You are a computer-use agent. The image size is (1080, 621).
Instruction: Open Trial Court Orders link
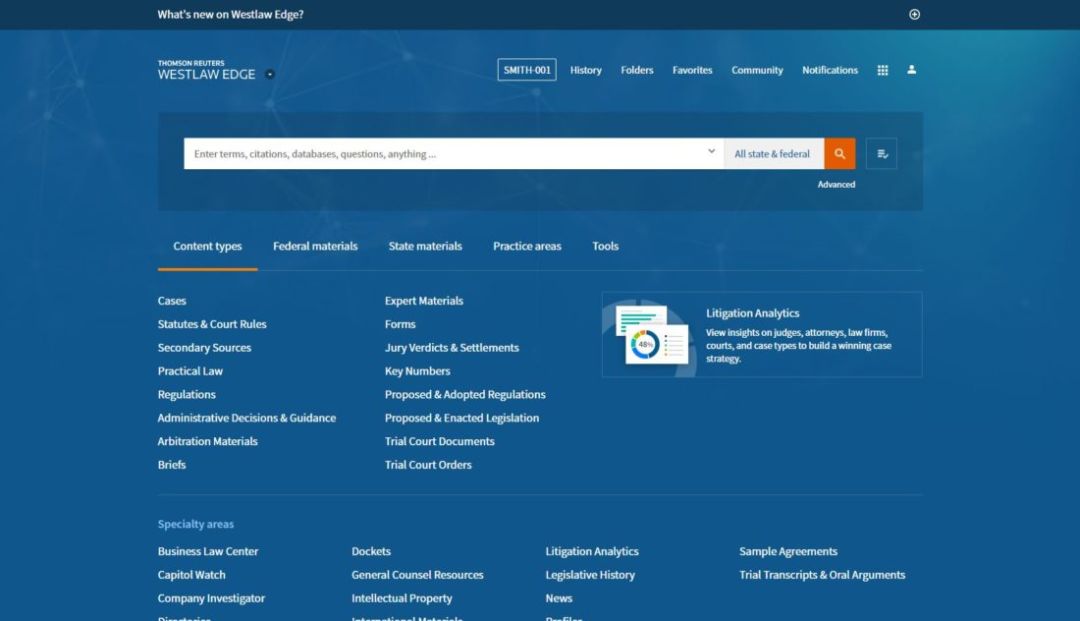click(x=428, y=465)
